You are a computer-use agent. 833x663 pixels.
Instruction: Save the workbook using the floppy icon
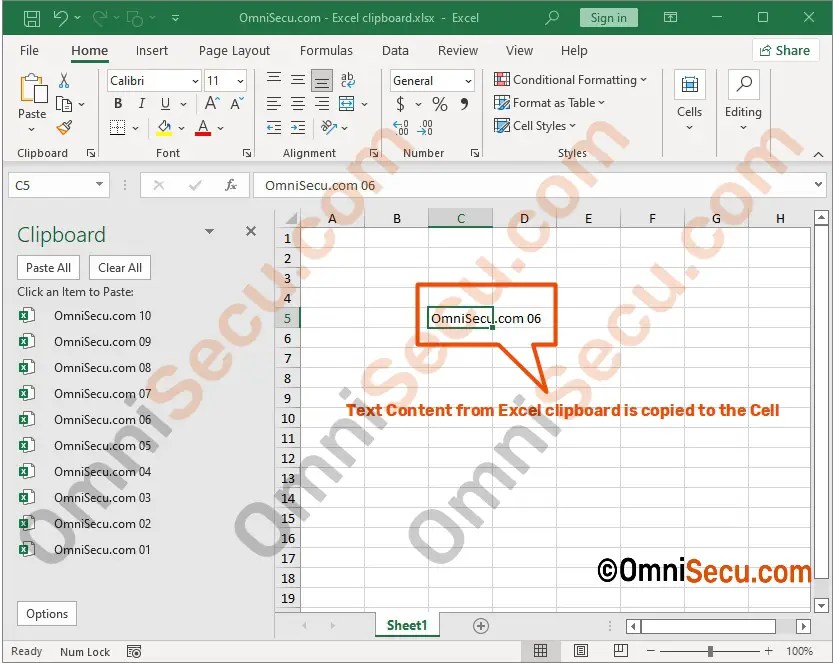tap(32, 18)
